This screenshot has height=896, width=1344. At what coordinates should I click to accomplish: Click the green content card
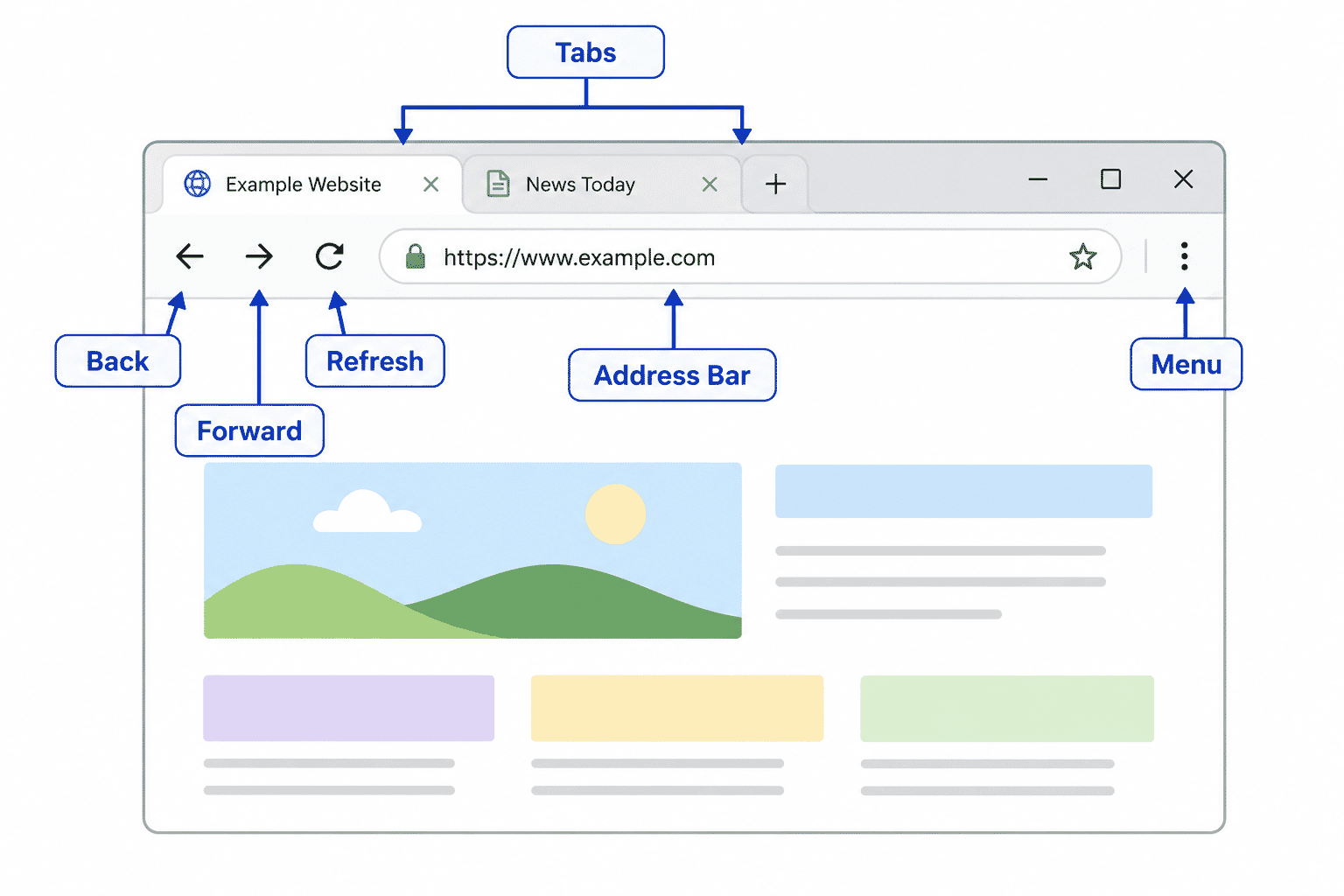[x=1007, y=709]
